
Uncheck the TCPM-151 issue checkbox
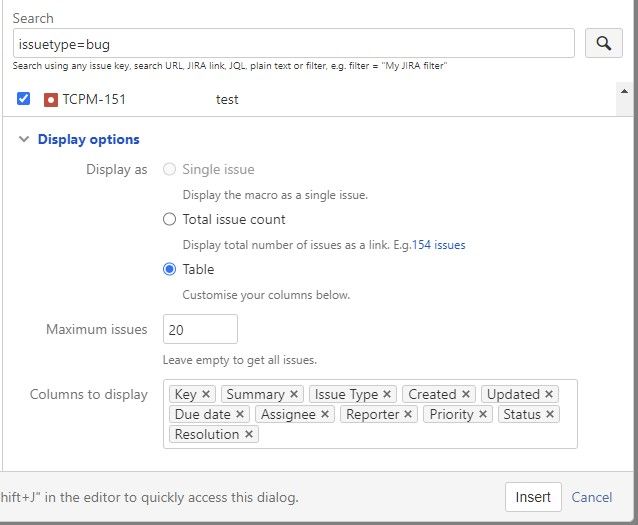coord(23,98)
